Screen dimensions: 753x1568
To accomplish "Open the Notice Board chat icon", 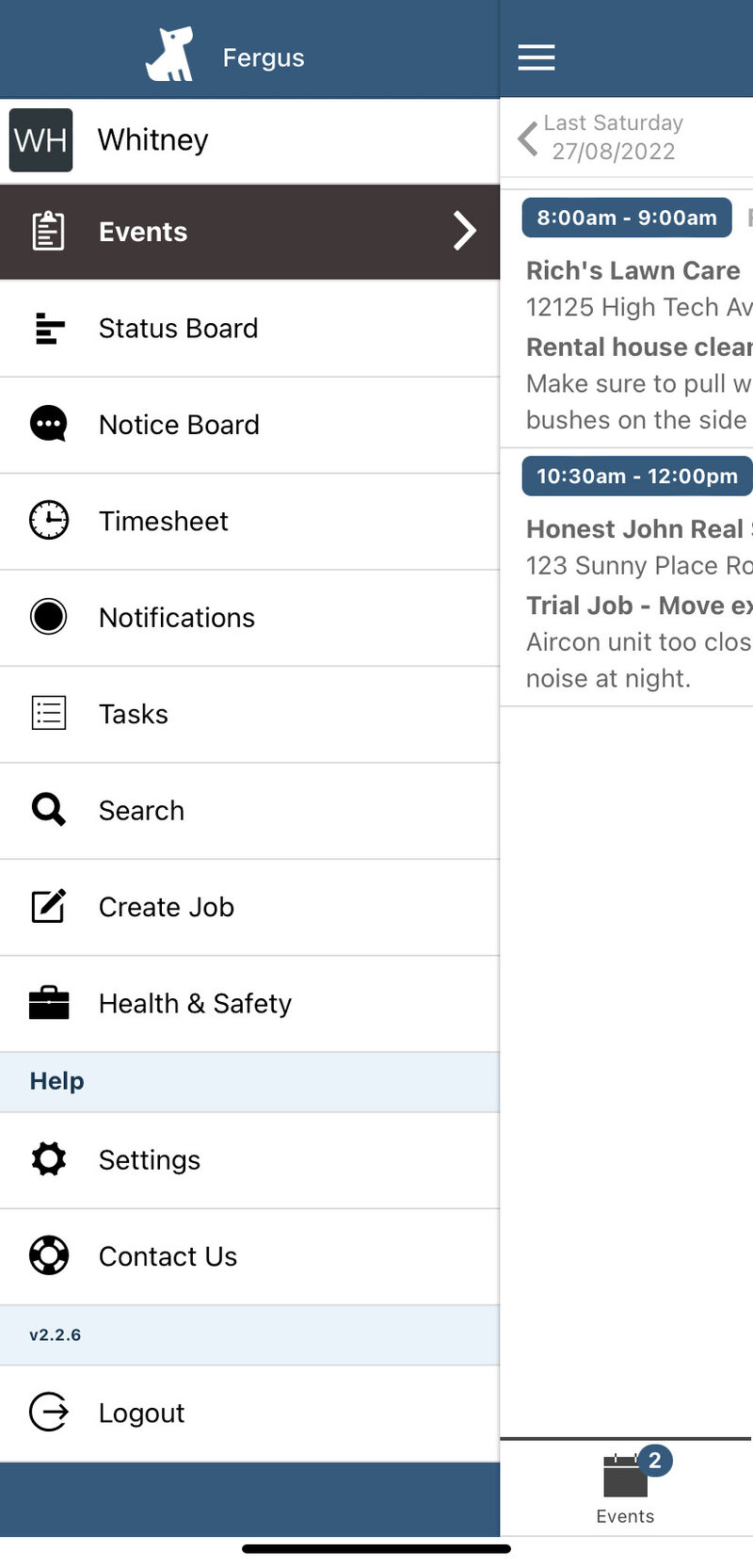I will [x=49, y=425].
